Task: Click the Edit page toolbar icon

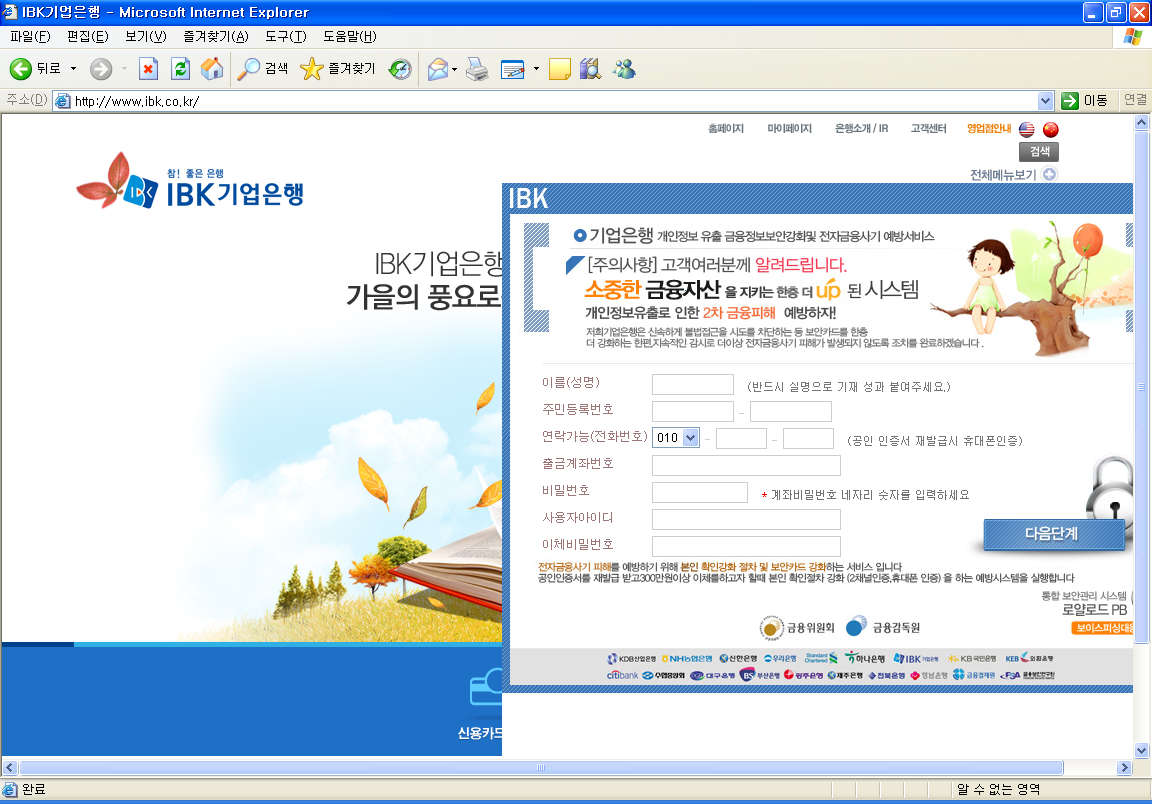Action: [513, 69]
